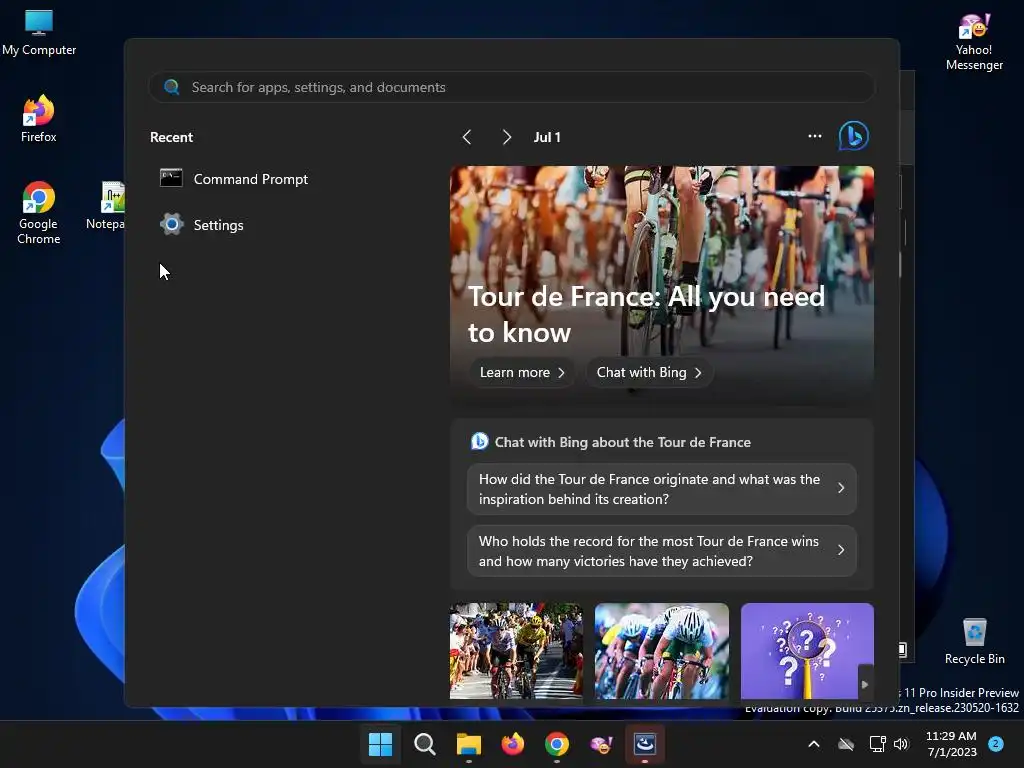The width and height of the screenshot is (1024, 768).
Task: Show hidden tray icons with the chevron
Action: 814,744
